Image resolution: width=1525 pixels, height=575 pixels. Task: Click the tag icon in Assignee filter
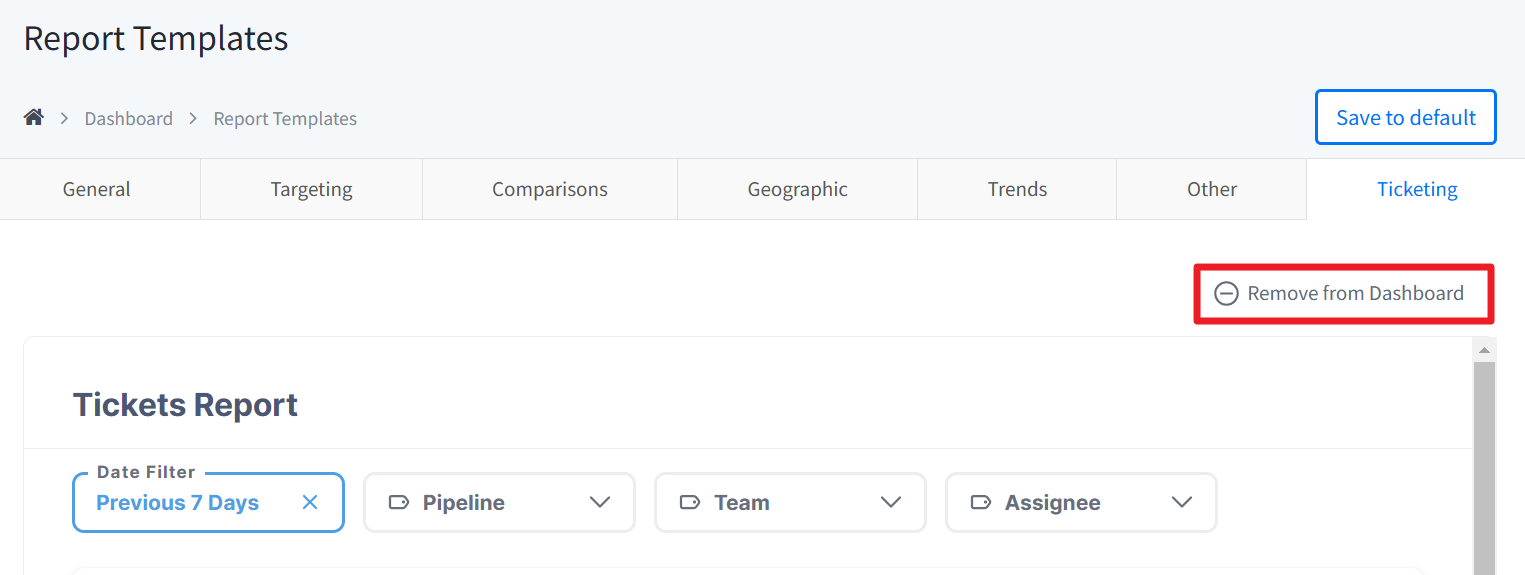(x=981, y=502)
